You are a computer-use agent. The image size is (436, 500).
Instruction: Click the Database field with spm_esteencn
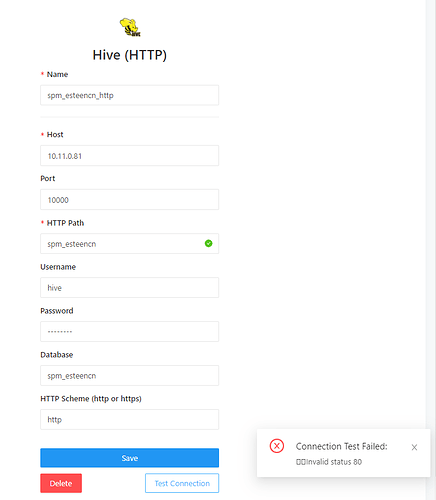point(129,376)
